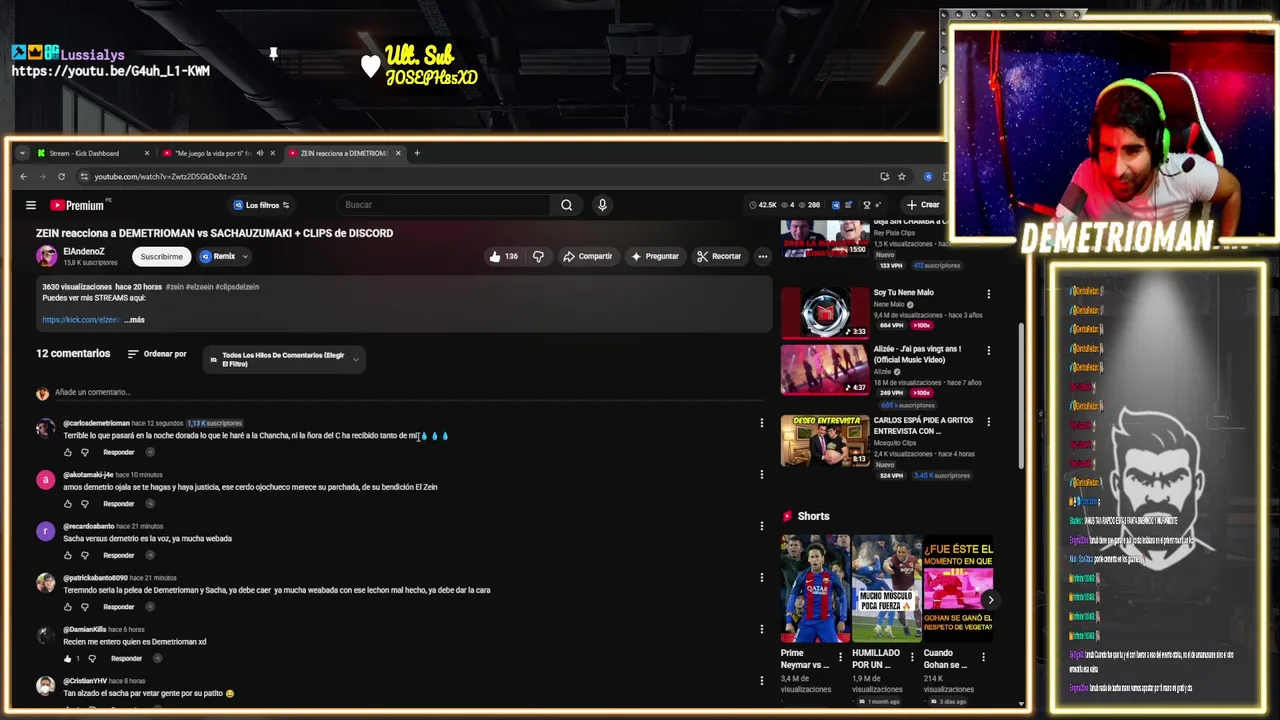Reply to carlosdemetrioman's comment
The height and width of the screenshot is (720, 1280).
[x=118, y=452]
